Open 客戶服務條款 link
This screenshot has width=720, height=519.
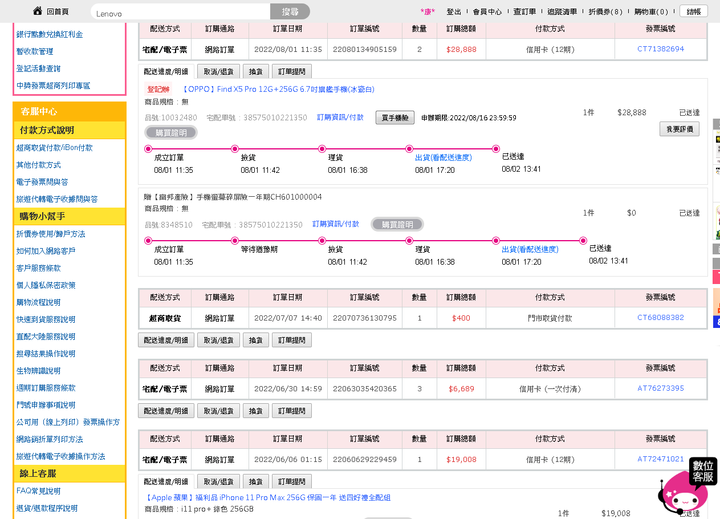[x=39, y=268]
